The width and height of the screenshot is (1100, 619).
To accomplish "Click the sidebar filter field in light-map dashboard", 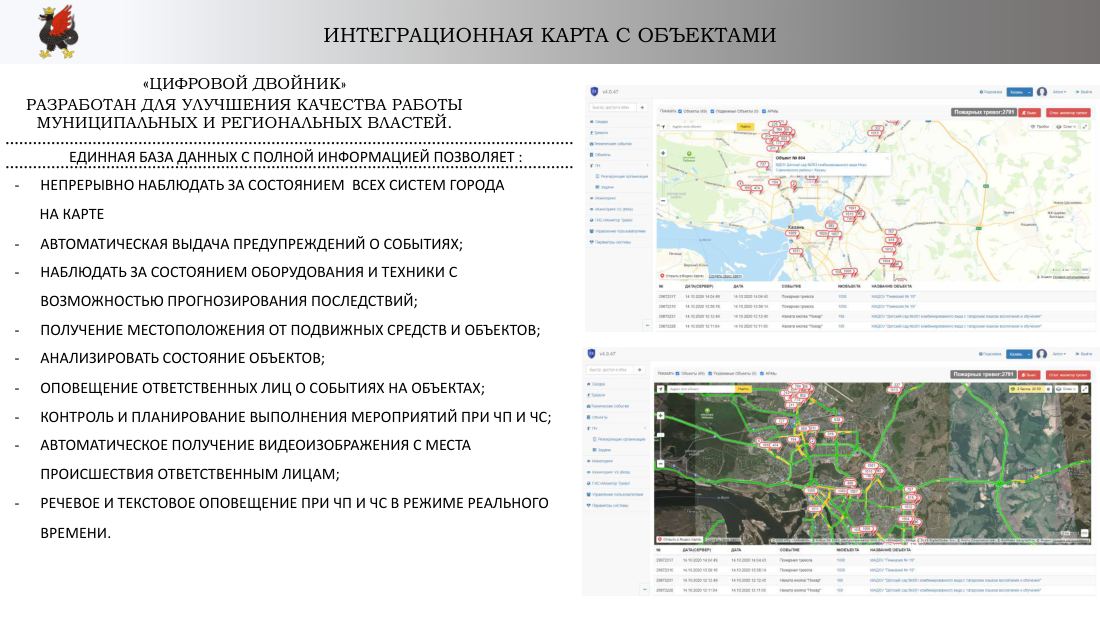I will pyautogui.click(x=612, y=107).
